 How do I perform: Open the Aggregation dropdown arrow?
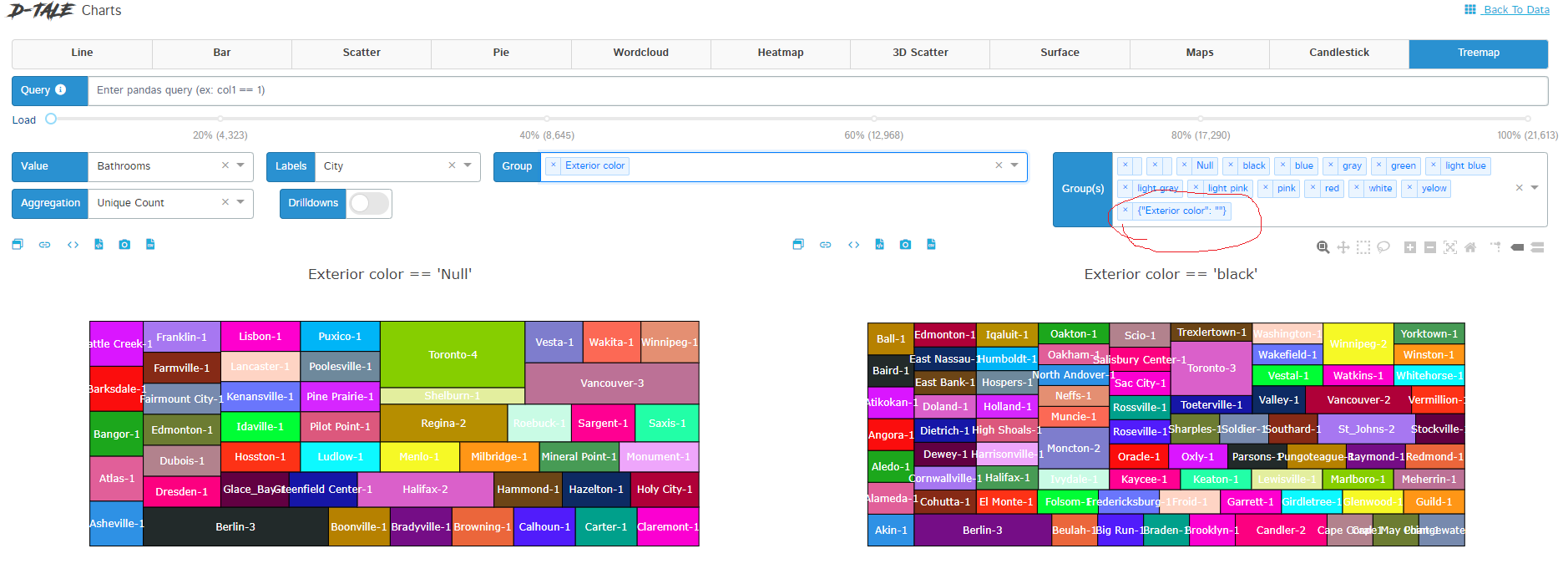240,202
